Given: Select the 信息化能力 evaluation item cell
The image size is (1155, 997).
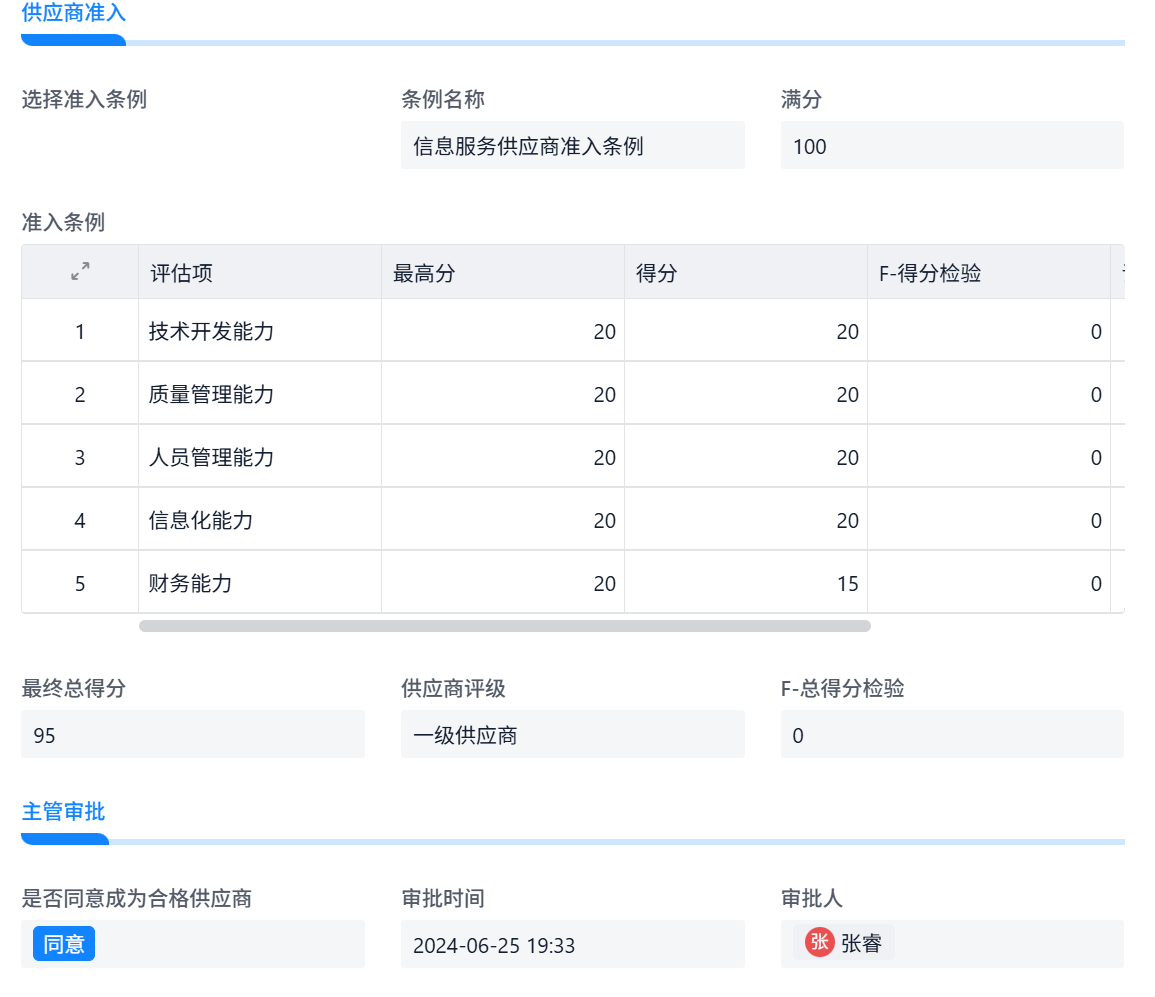Looking at the screenshot, I should click(259, 520).
